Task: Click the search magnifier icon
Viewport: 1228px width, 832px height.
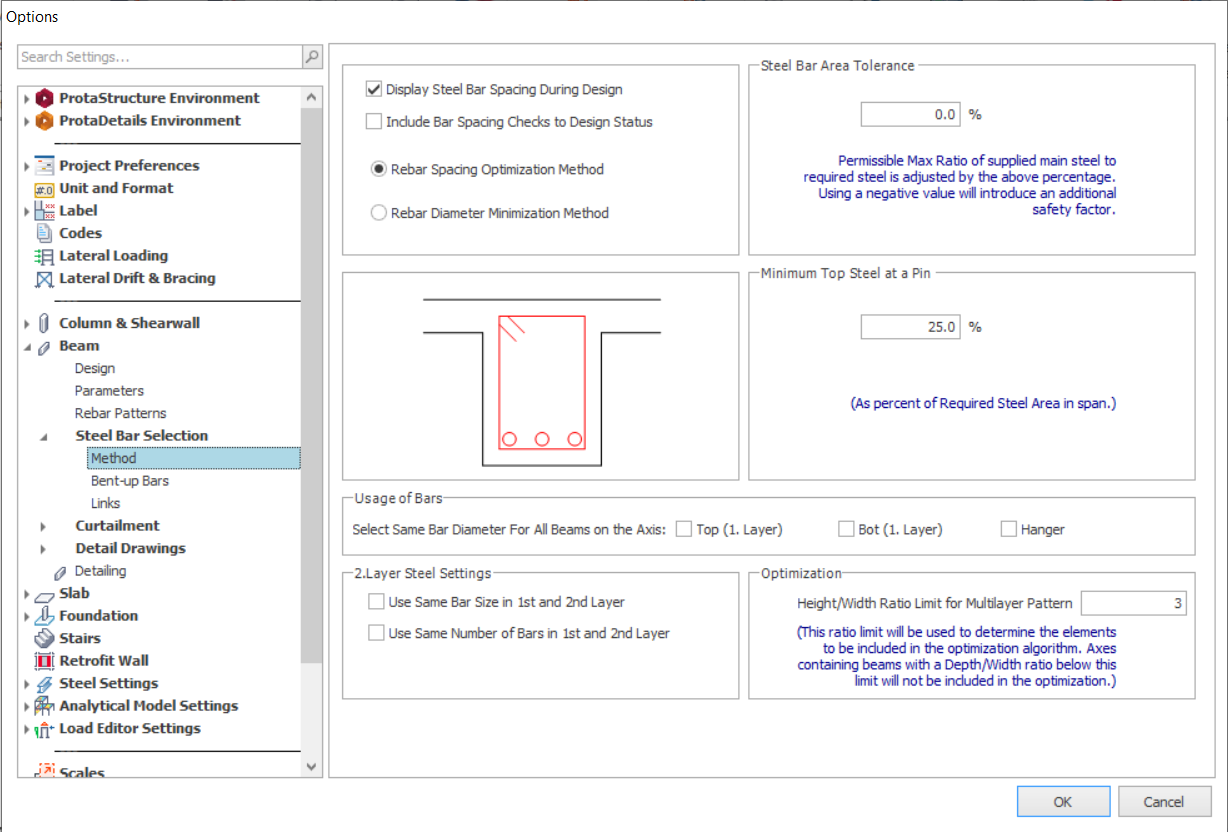Action: (x=312, y=57)
